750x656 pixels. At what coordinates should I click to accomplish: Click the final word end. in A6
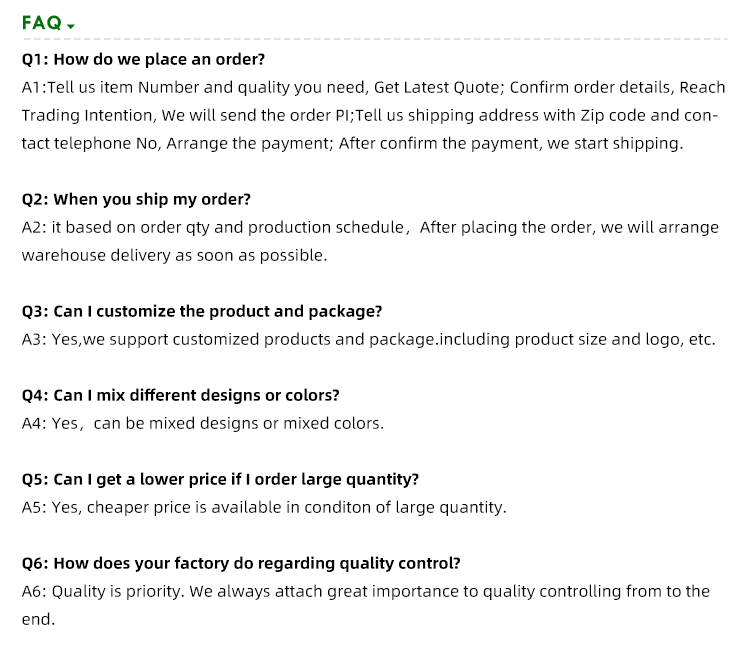pos(38,620)
